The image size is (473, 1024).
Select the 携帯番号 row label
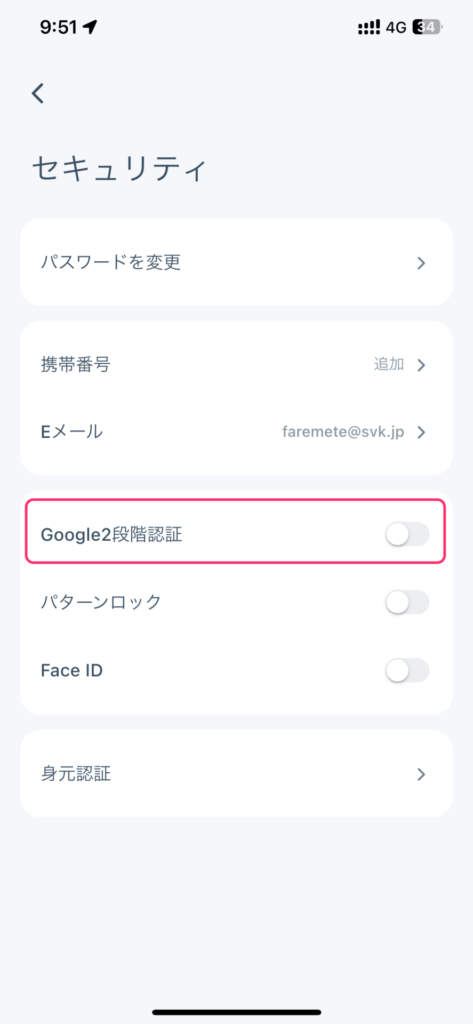coord(75,364)
